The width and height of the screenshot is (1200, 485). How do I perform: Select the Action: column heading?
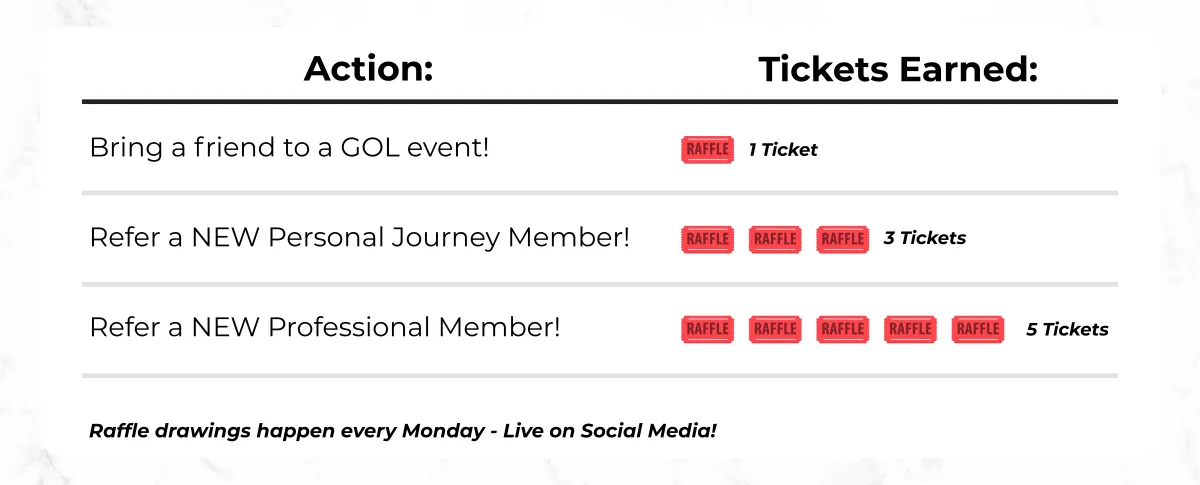(x=368, y=69)
